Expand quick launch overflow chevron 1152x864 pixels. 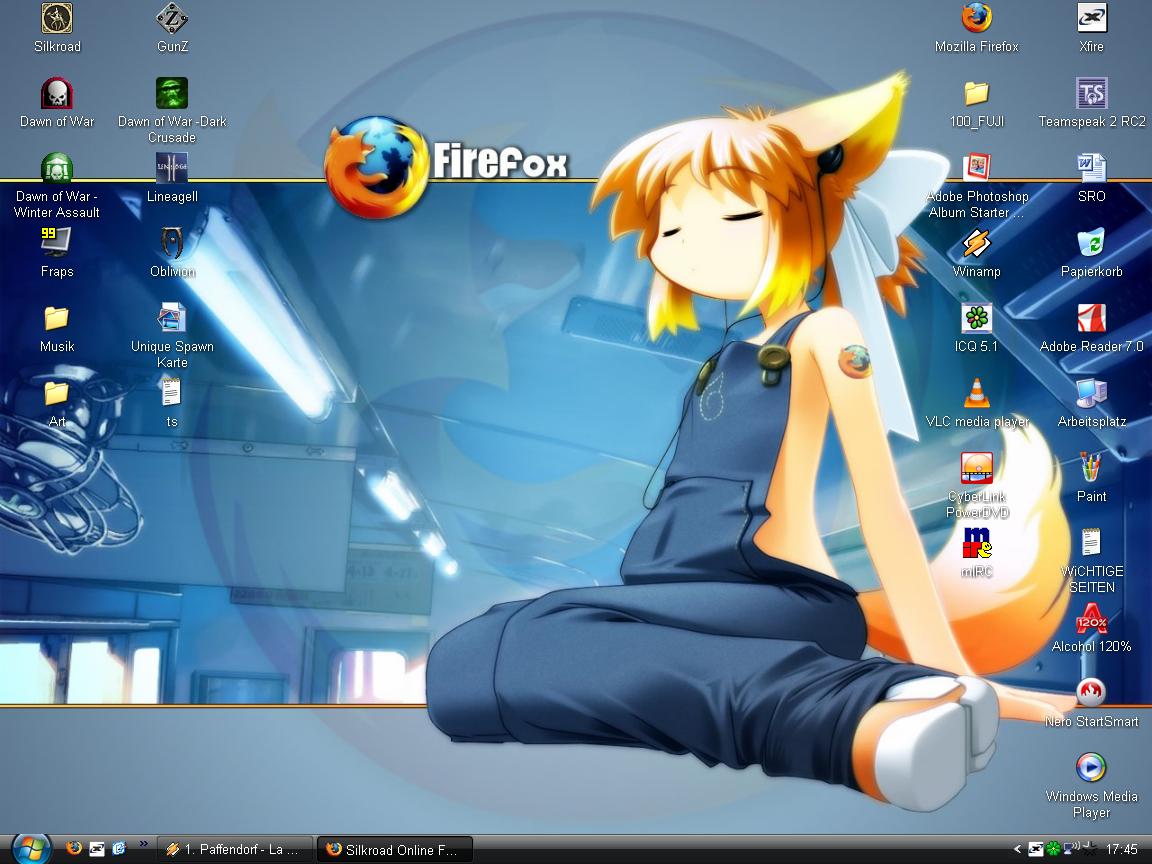(143, 844)
